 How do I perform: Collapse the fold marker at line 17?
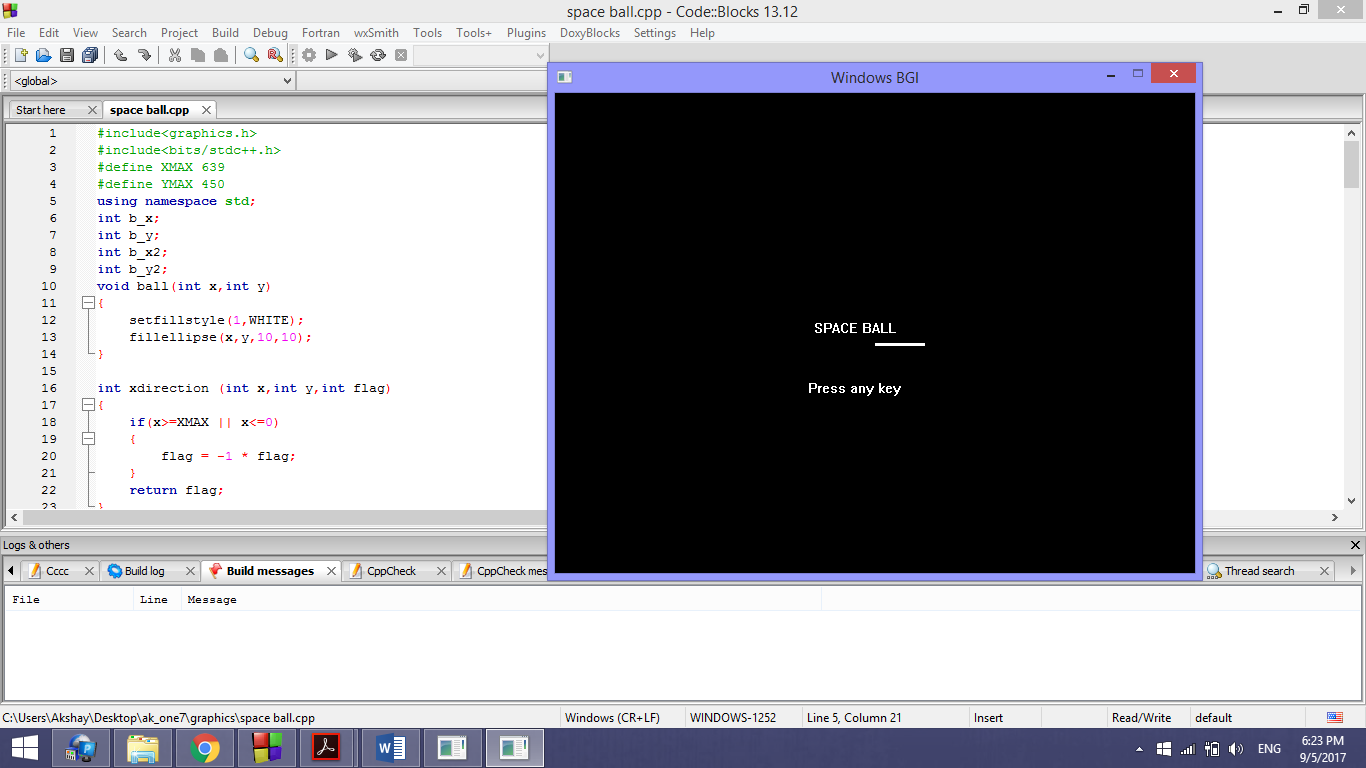click(x=88, y=405)
